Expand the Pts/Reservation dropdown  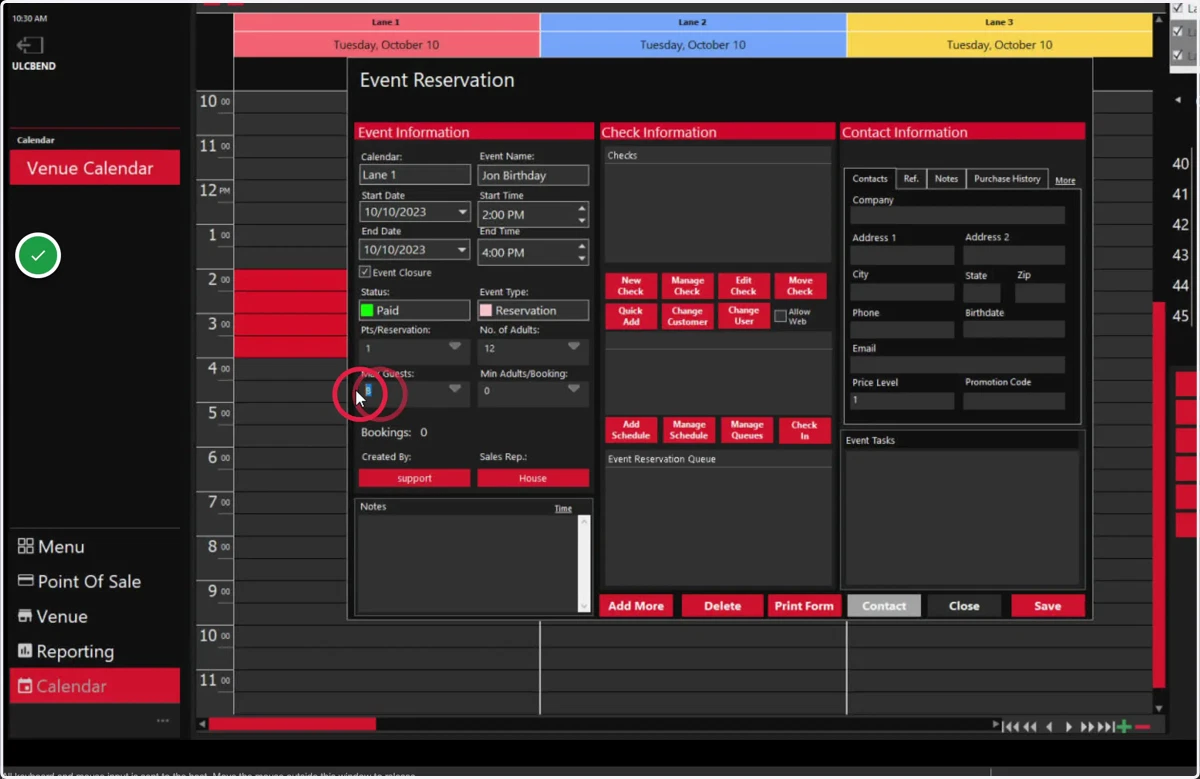455,347
